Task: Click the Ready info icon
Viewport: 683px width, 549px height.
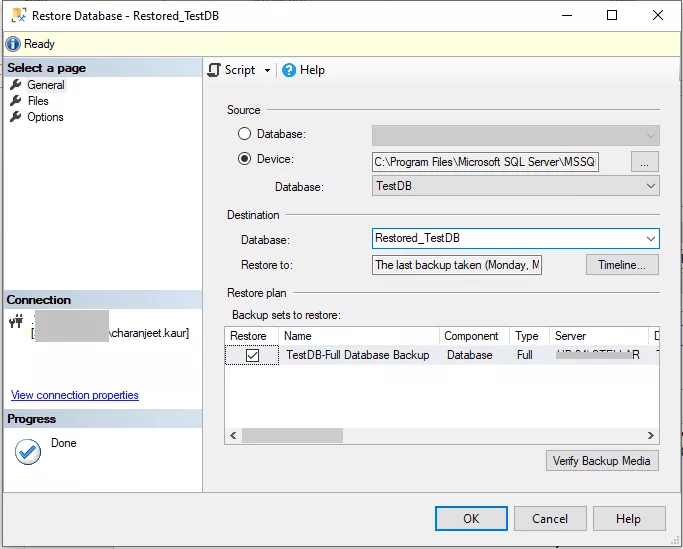Action: tap(13, 44)
